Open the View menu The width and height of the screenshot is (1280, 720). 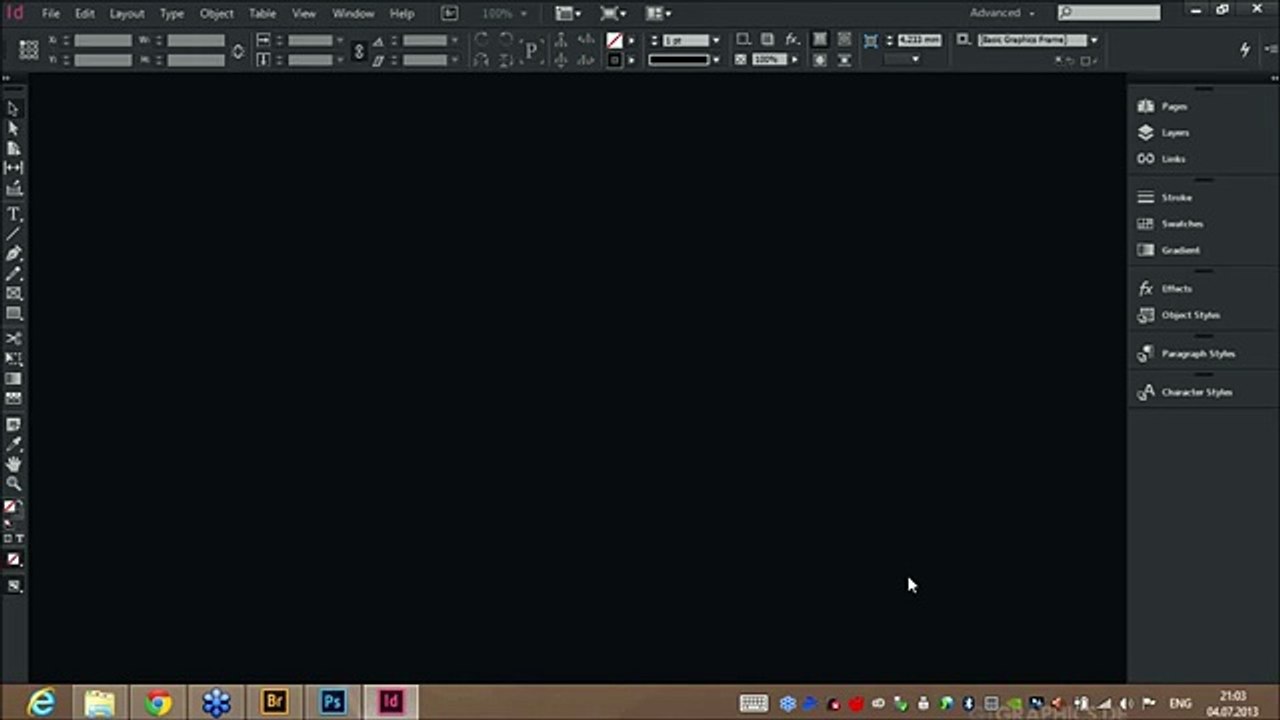click(x=304, y=14)
